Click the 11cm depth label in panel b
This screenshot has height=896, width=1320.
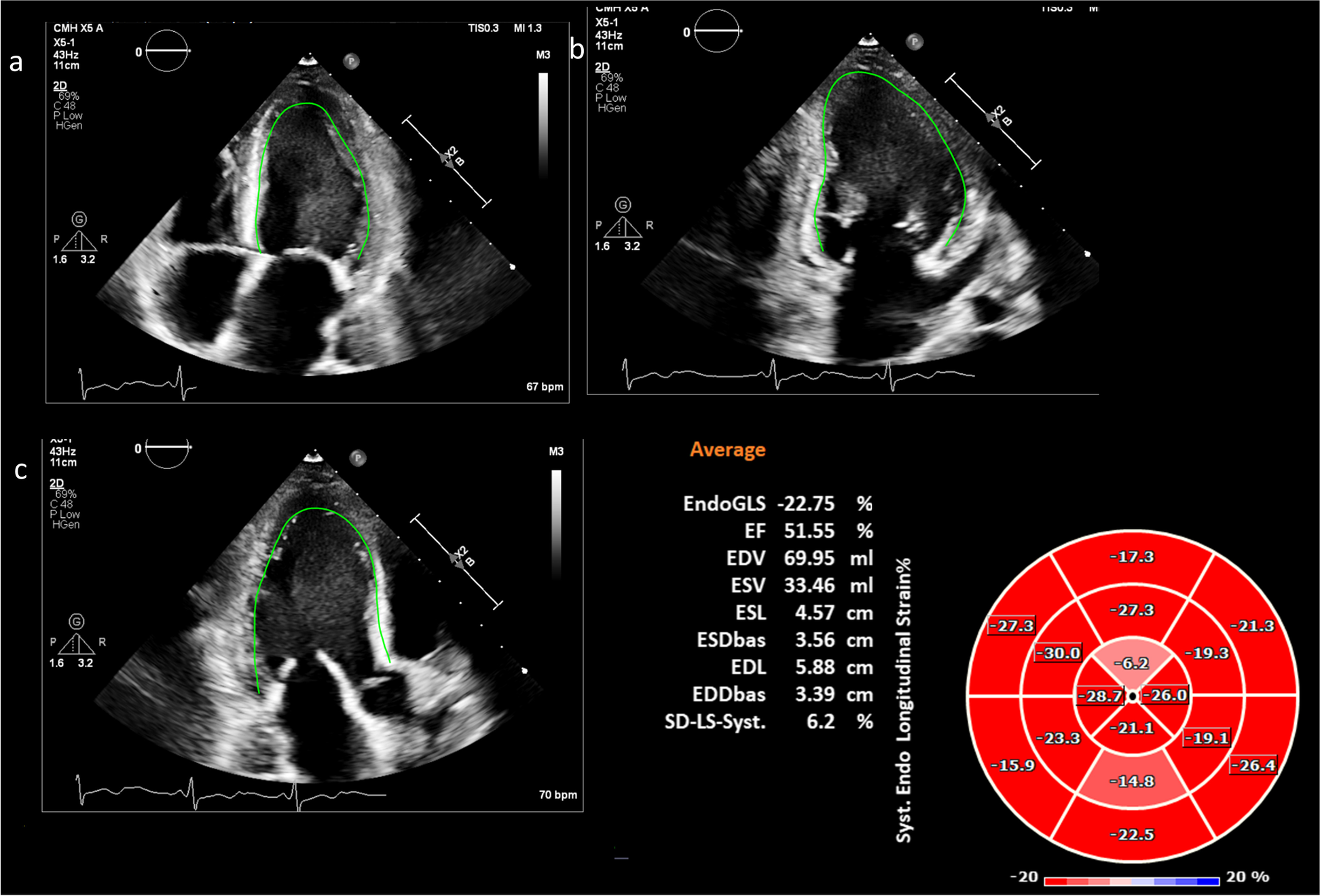coord(609,46)
